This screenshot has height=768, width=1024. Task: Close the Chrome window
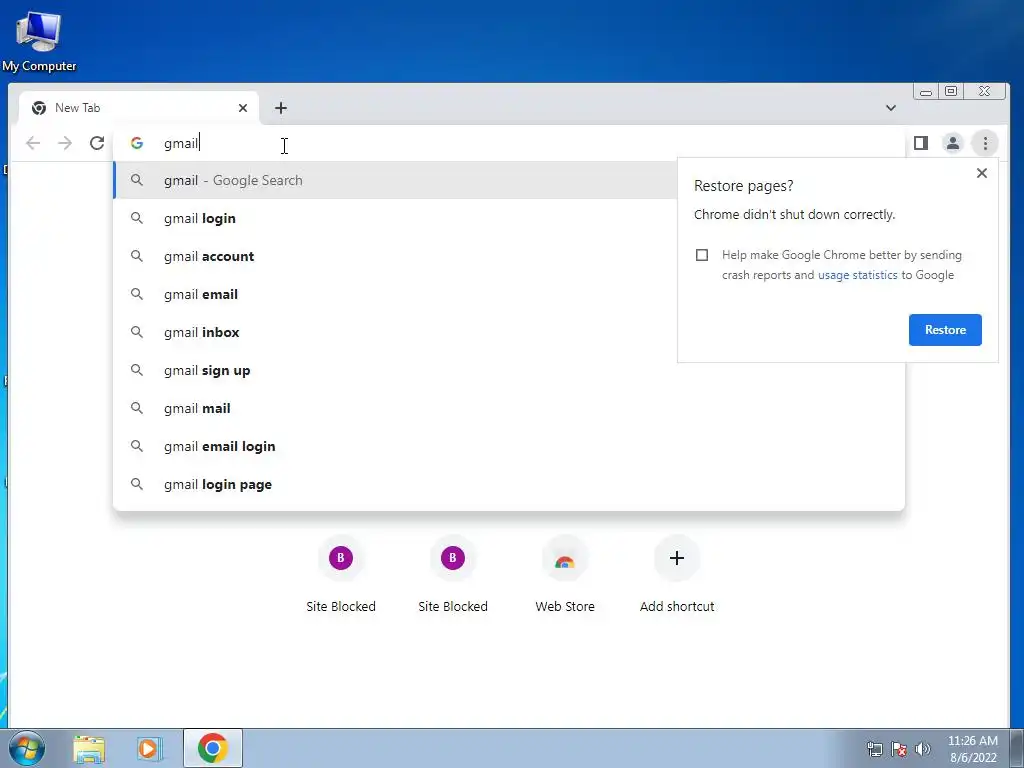click(985, 91)
